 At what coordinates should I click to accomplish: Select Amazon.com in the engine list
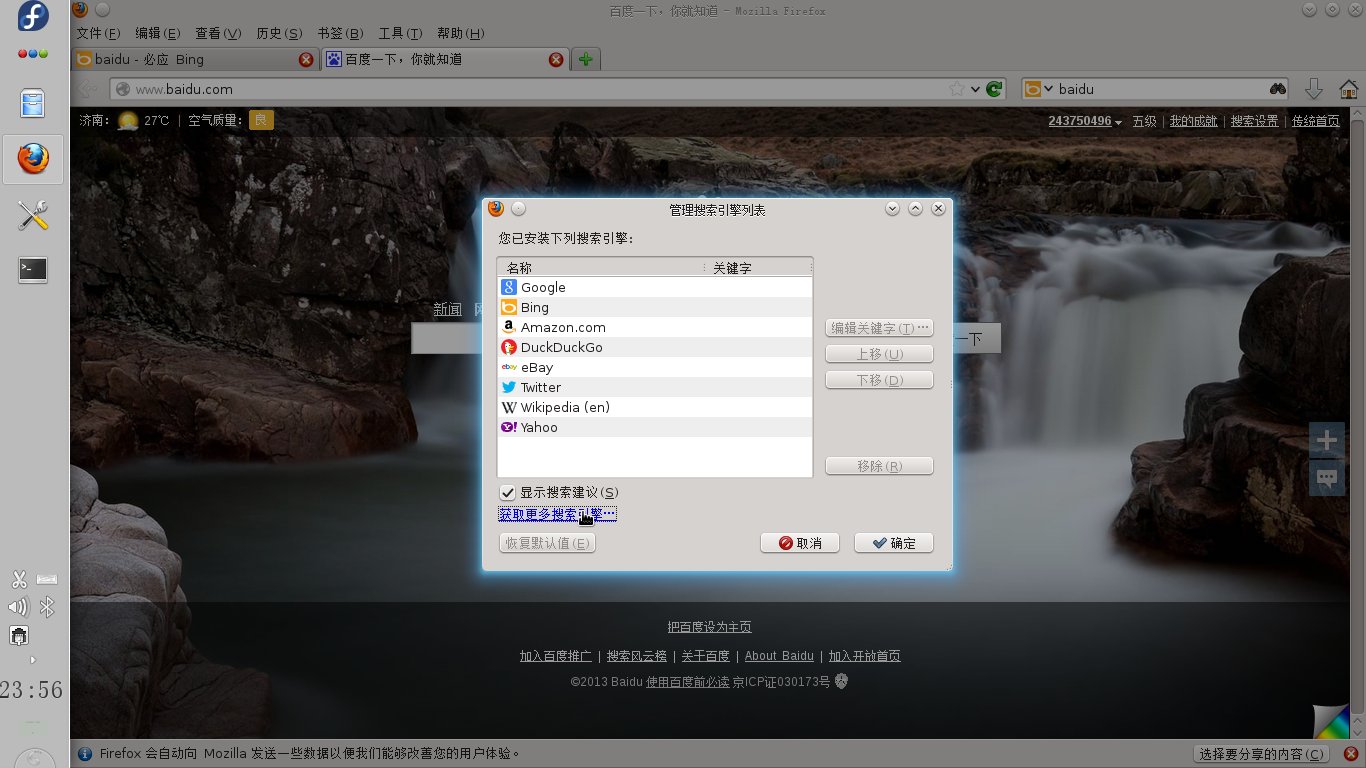pos(655,327)
